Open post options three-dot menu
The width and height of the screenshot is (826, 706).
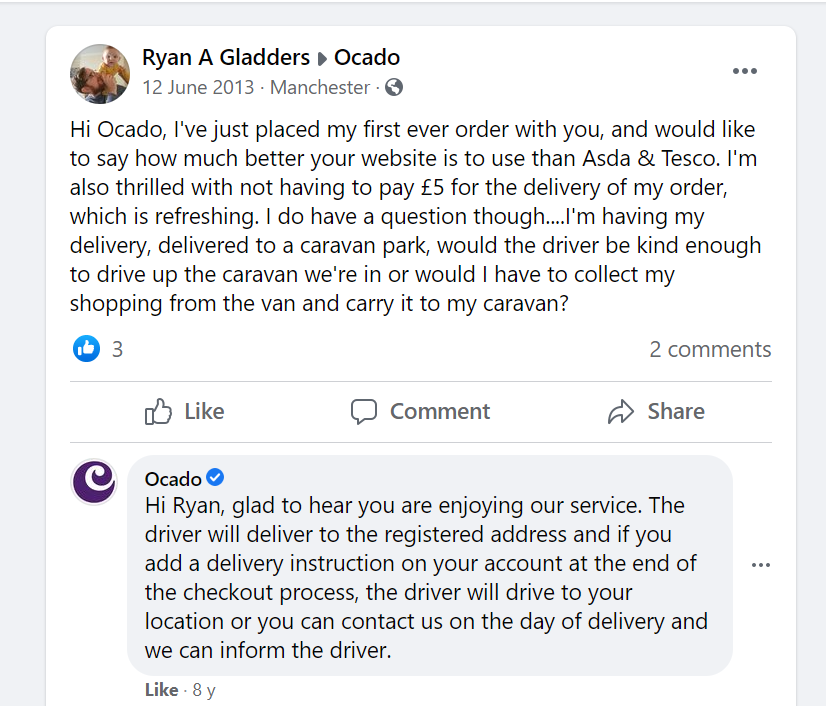[745, 71]
